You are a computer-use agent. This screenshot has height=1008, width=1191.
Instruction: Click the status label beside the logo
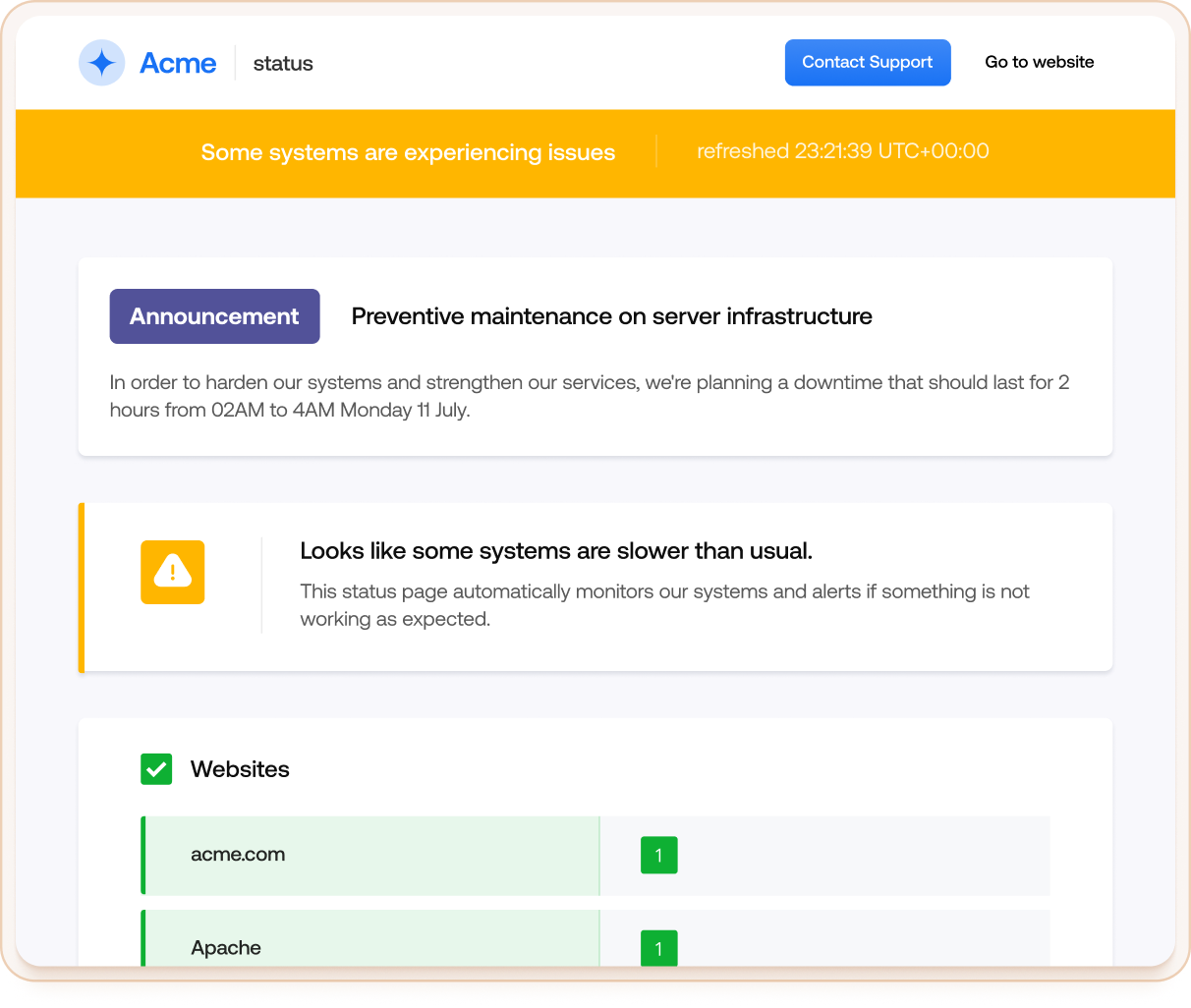point(283,64)
